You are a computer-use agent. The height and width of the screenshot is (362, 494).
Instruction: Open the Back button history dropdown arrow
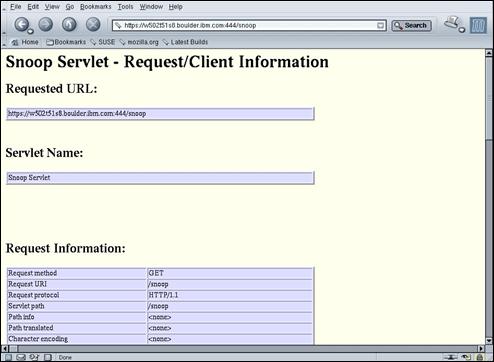[31, 31]
